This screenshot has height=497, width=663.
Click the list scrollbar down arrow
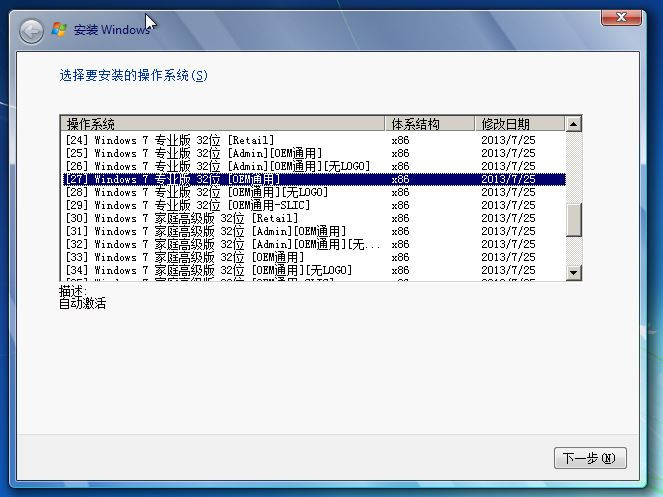(573, 272)
